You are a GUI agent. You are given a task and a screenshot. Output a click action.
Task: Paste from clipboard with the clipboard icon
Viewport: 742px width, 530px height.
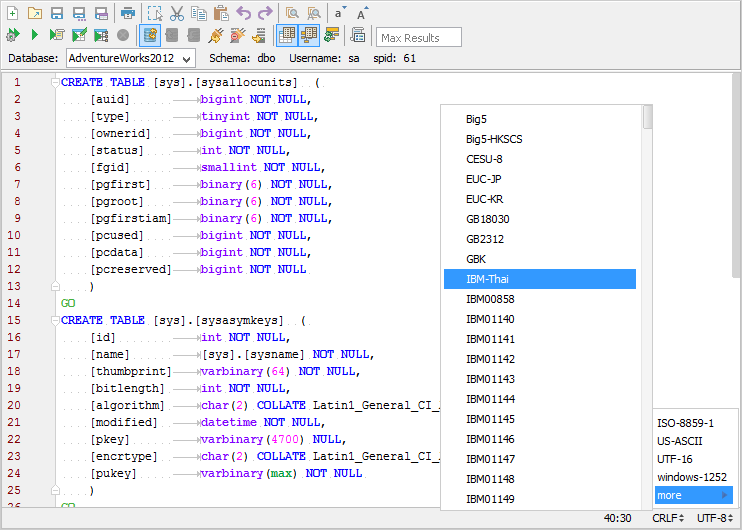pos(221,13)
